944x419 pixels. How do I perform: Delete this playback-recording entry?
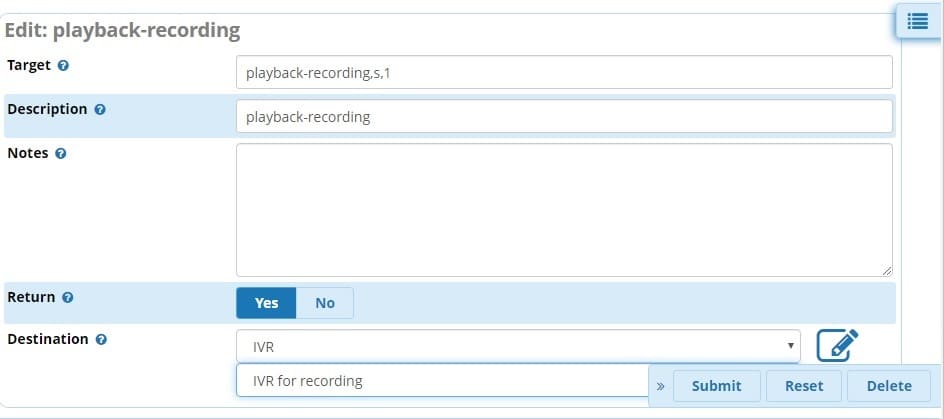(889, 386)
